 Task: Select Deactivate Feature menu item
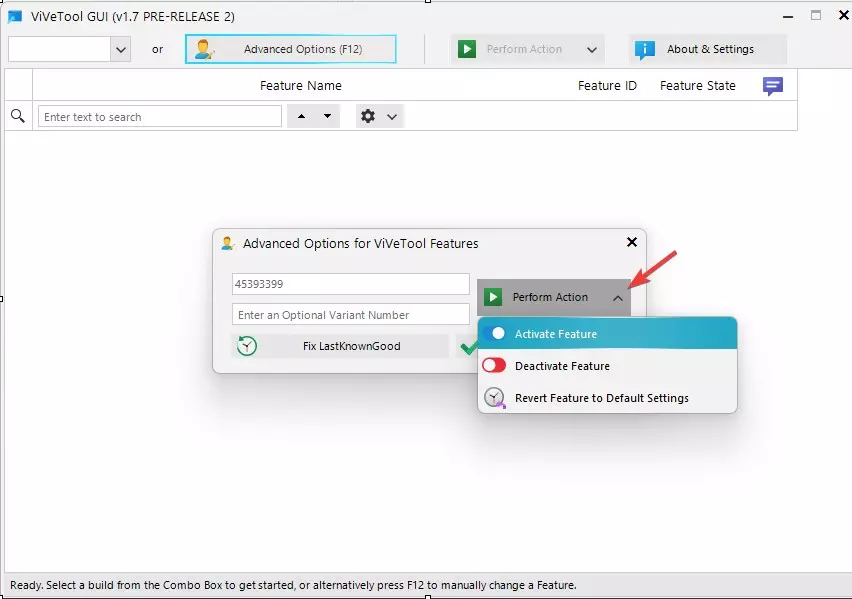607,366
